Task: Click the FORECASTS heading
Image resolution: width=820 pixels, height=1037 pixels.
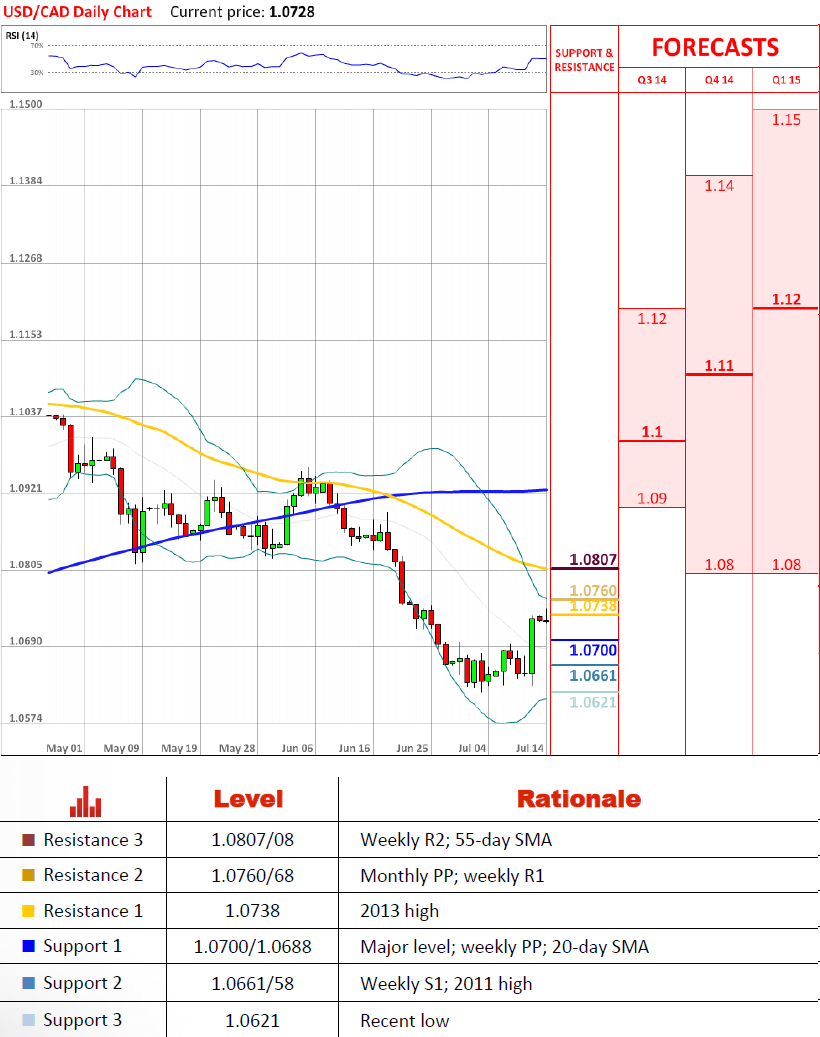Action: [x=716, y=48]
